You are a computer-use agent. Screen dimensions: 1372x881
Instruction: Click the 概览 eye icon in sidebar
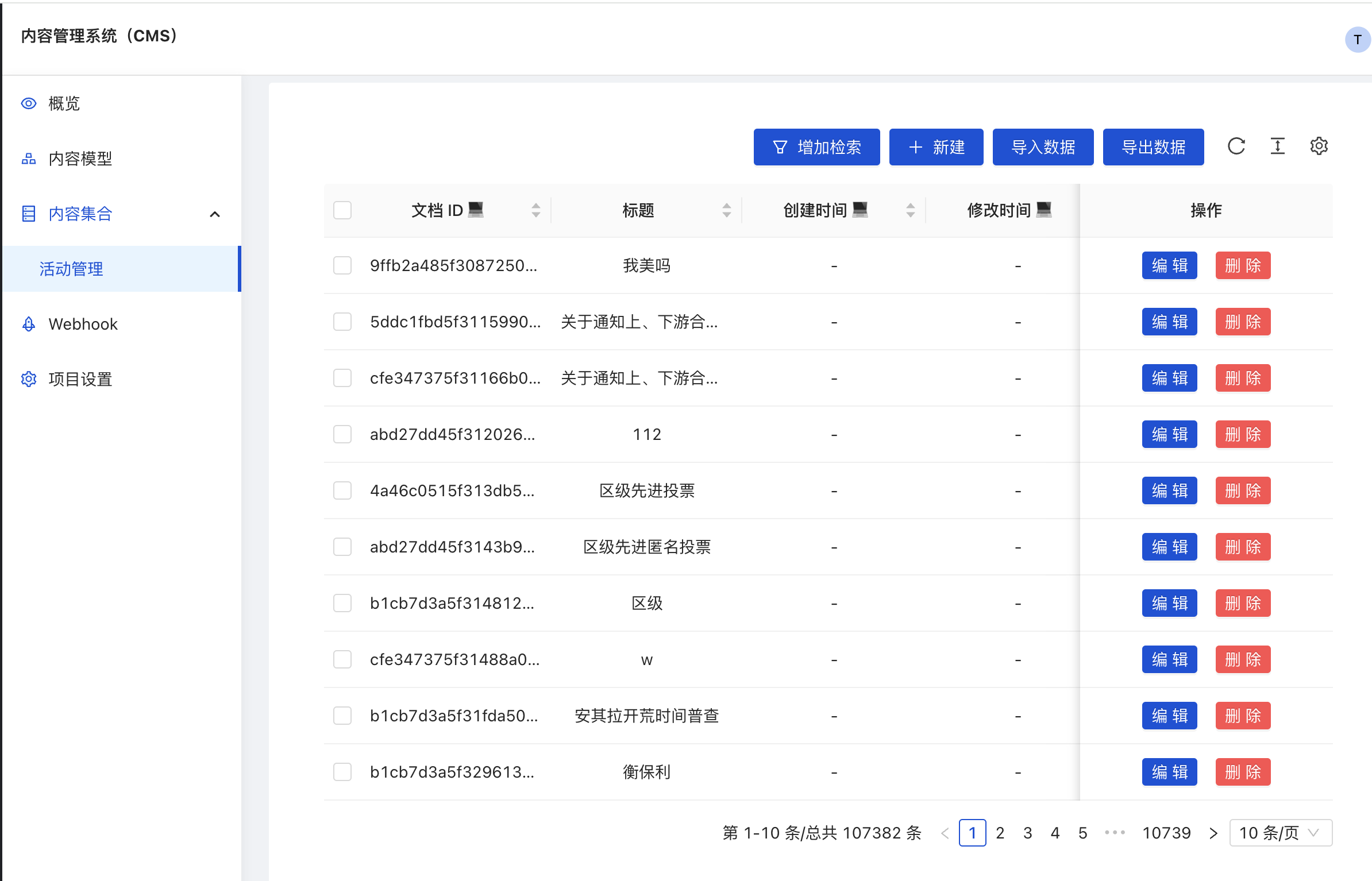tap(29, 103)
